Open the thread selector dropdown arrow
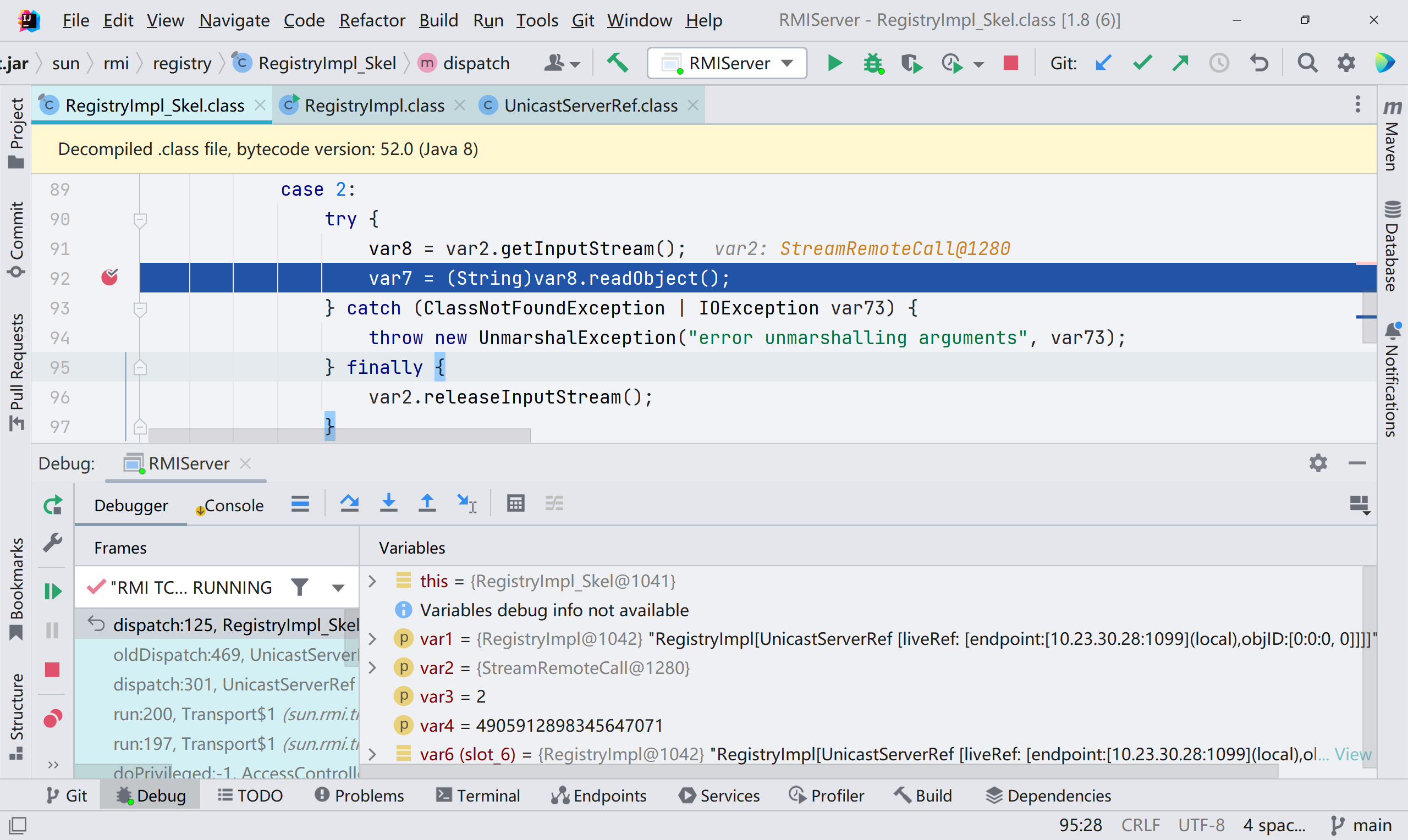This screenshot has height=840, width=1408. [x=338, y=588]
